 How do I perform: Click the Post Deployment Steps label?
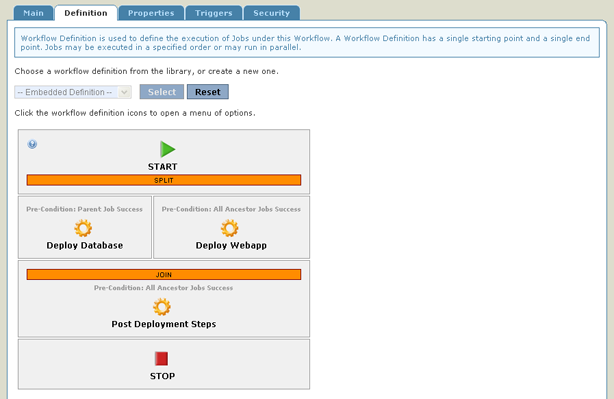tap(164, 324)
